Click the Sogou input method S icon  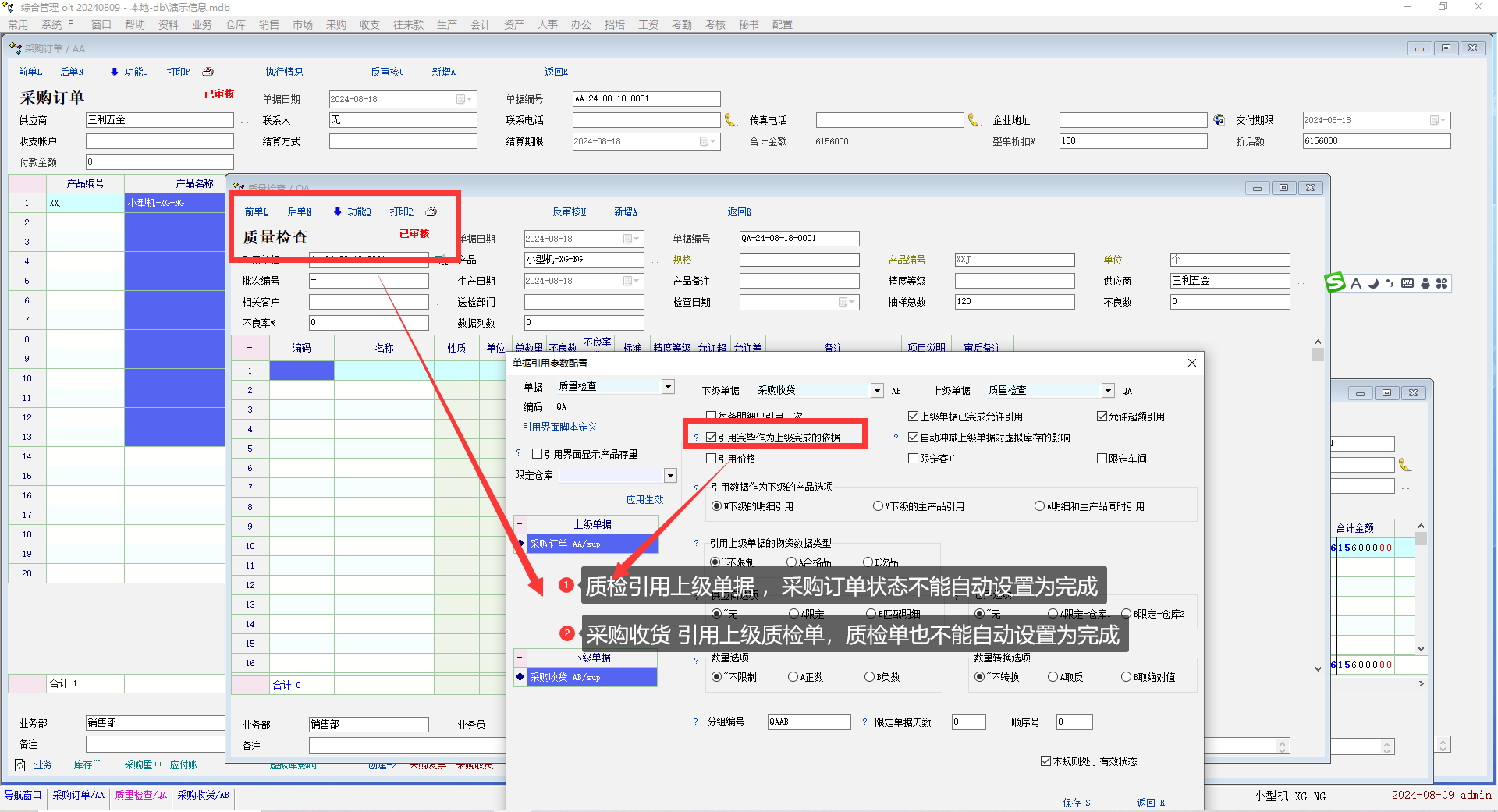tap(1335, 283)
